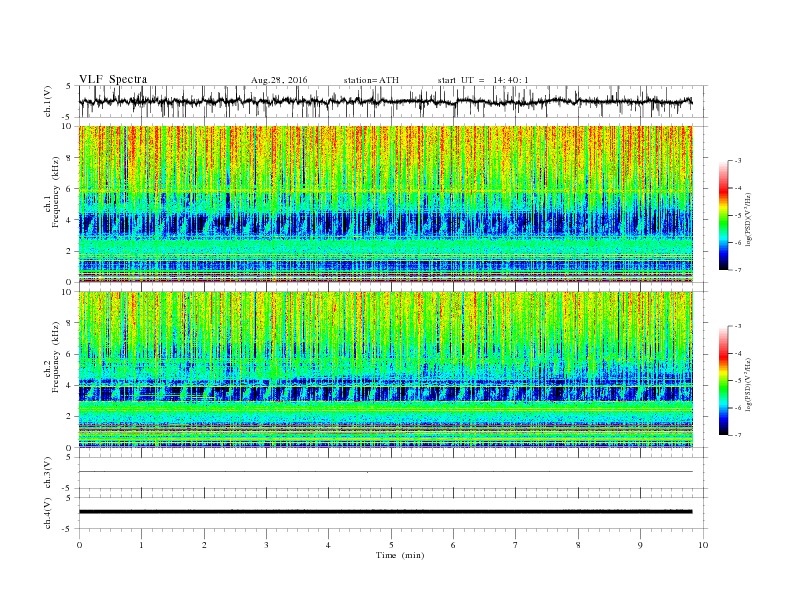Click the flat ch.3 voltage trace line
The width and height of the screenshot is (792, 612).
[385, 472]
